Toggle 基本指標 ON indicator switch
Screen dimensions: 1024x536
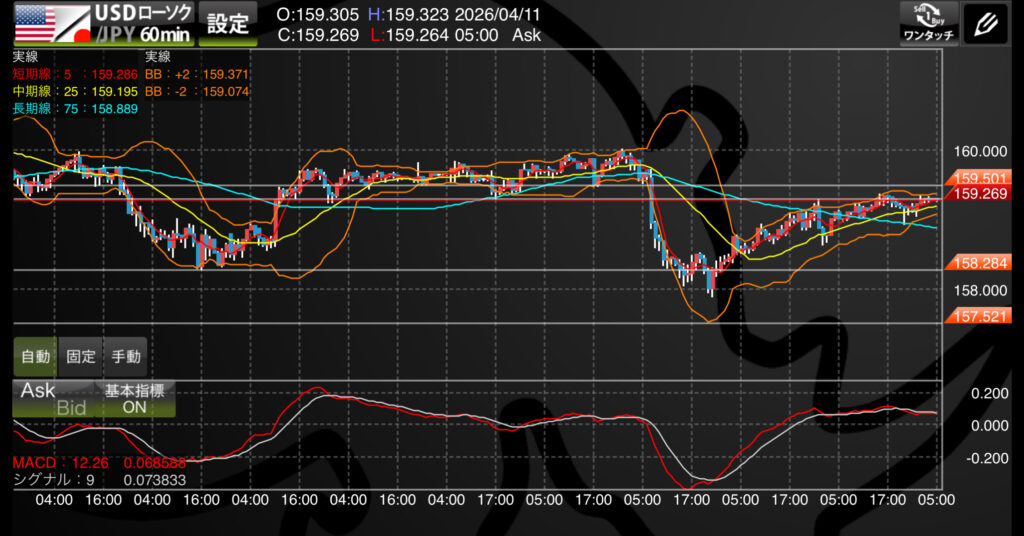pyautogui.click(x=134, y=399)
